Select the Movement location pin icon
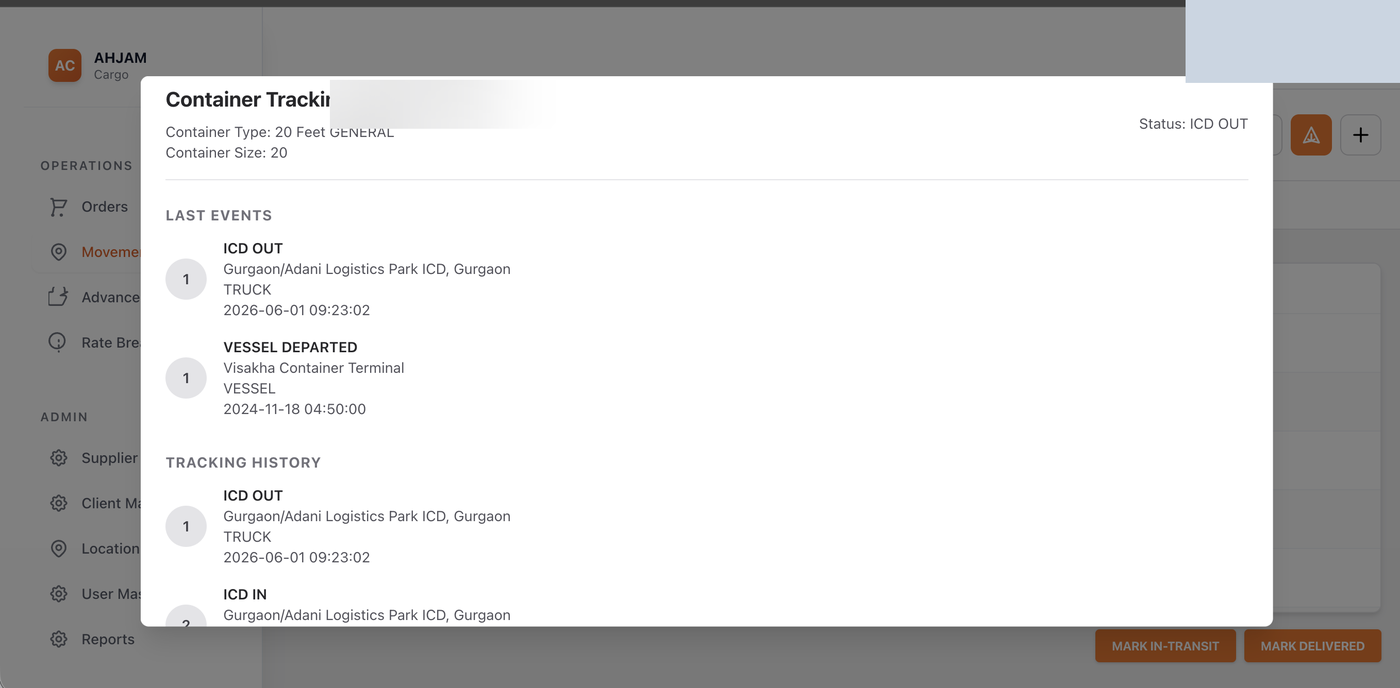Viewport: 1400px width, 688px height. tap(59, 252)
